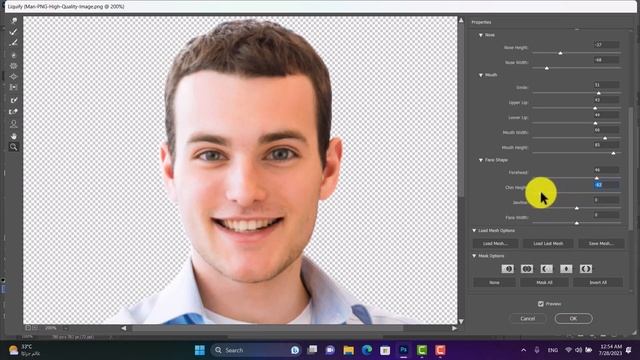The height and width of the screenshot is (360, 640).
Task: Open Microsoft Edge from the taskbar
Action: coord(367,350)
